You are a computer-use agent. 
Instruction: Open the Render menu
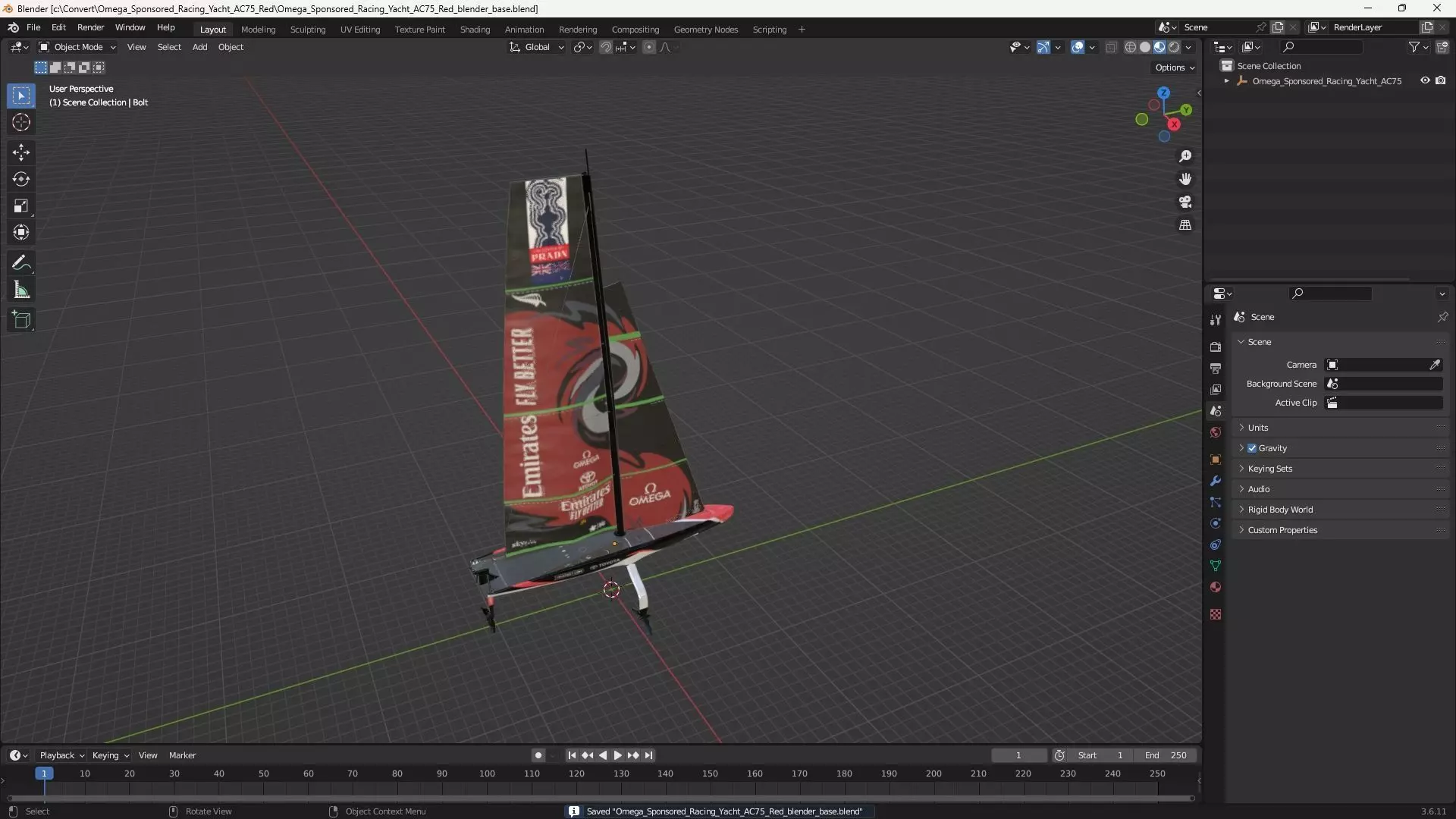pos(90,27)
